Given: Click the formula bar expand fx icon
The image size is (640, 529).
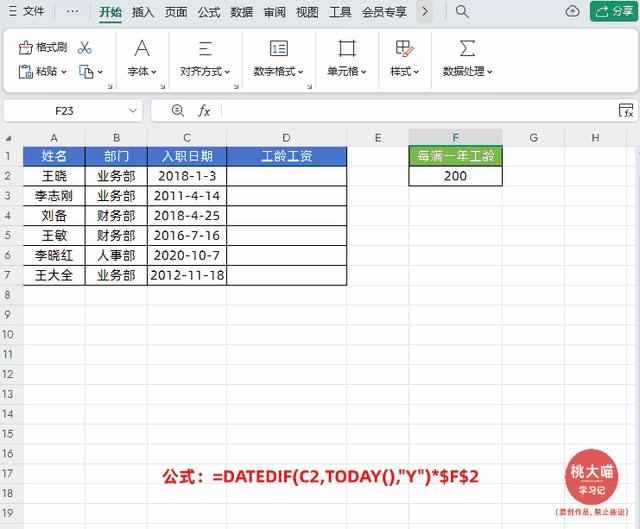Looking at the screenshot, I should click(x=626, y=111).
